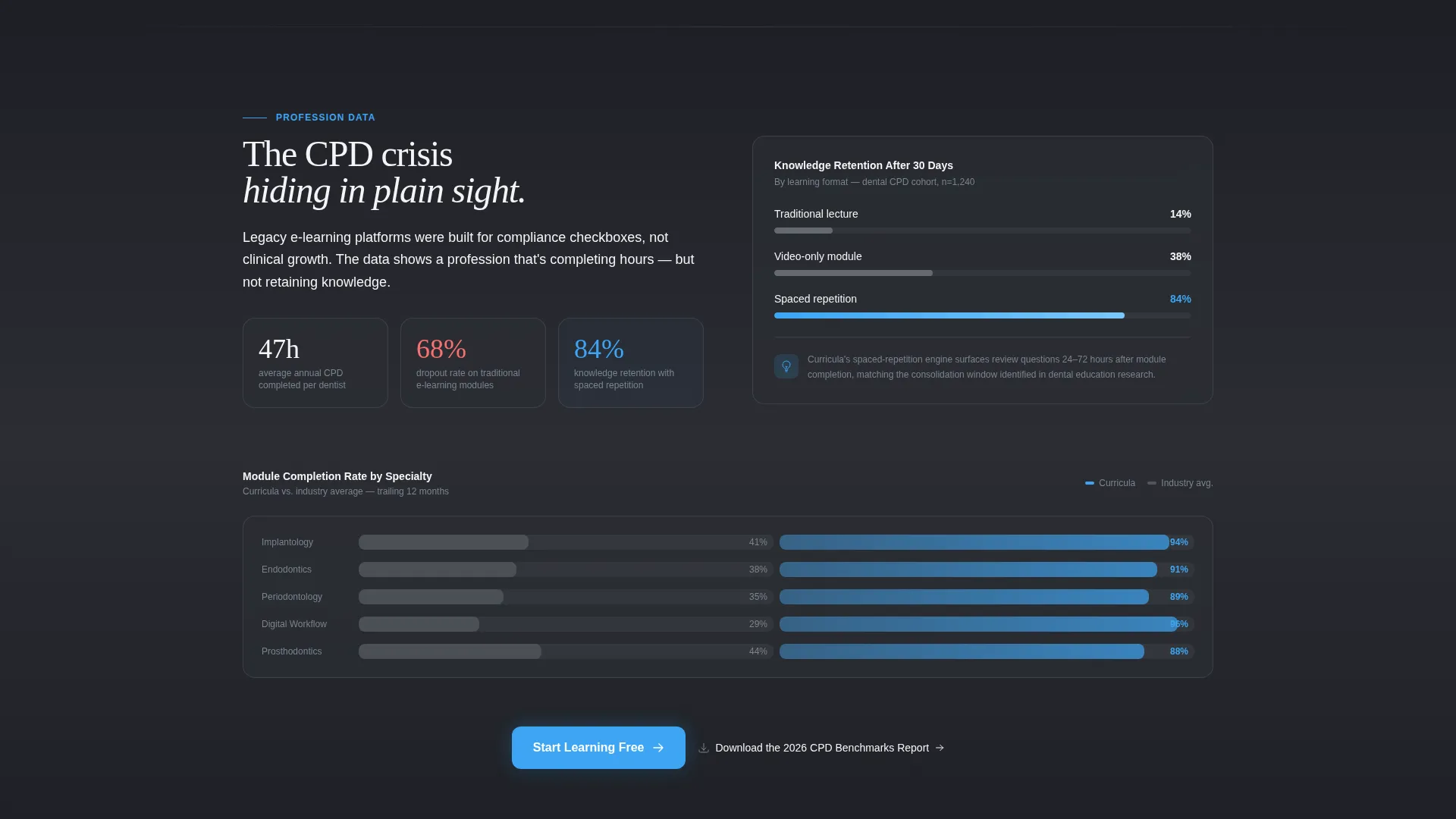
Task: Click the spaced-repetition engine explanation note
Action: pyautogui.click(x=987, y=367)
